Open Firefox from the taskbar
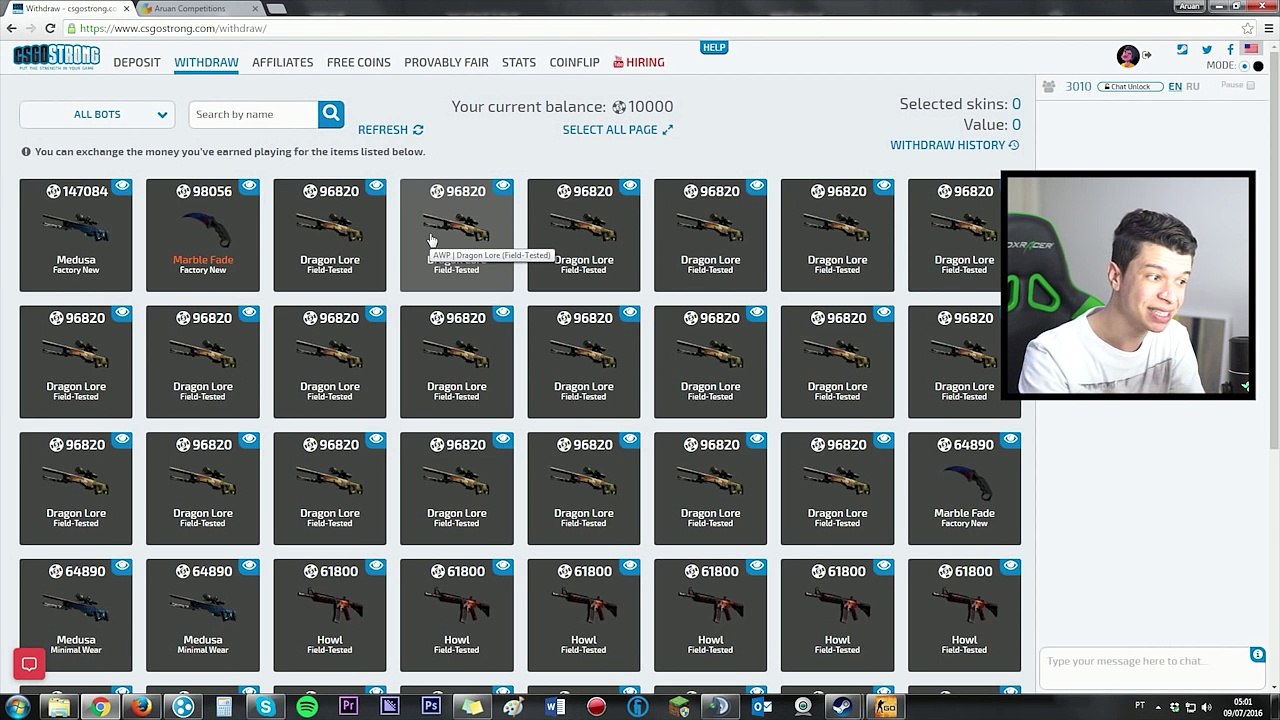The width and height of the screenshot is (1280, 720). coord(141,707)
